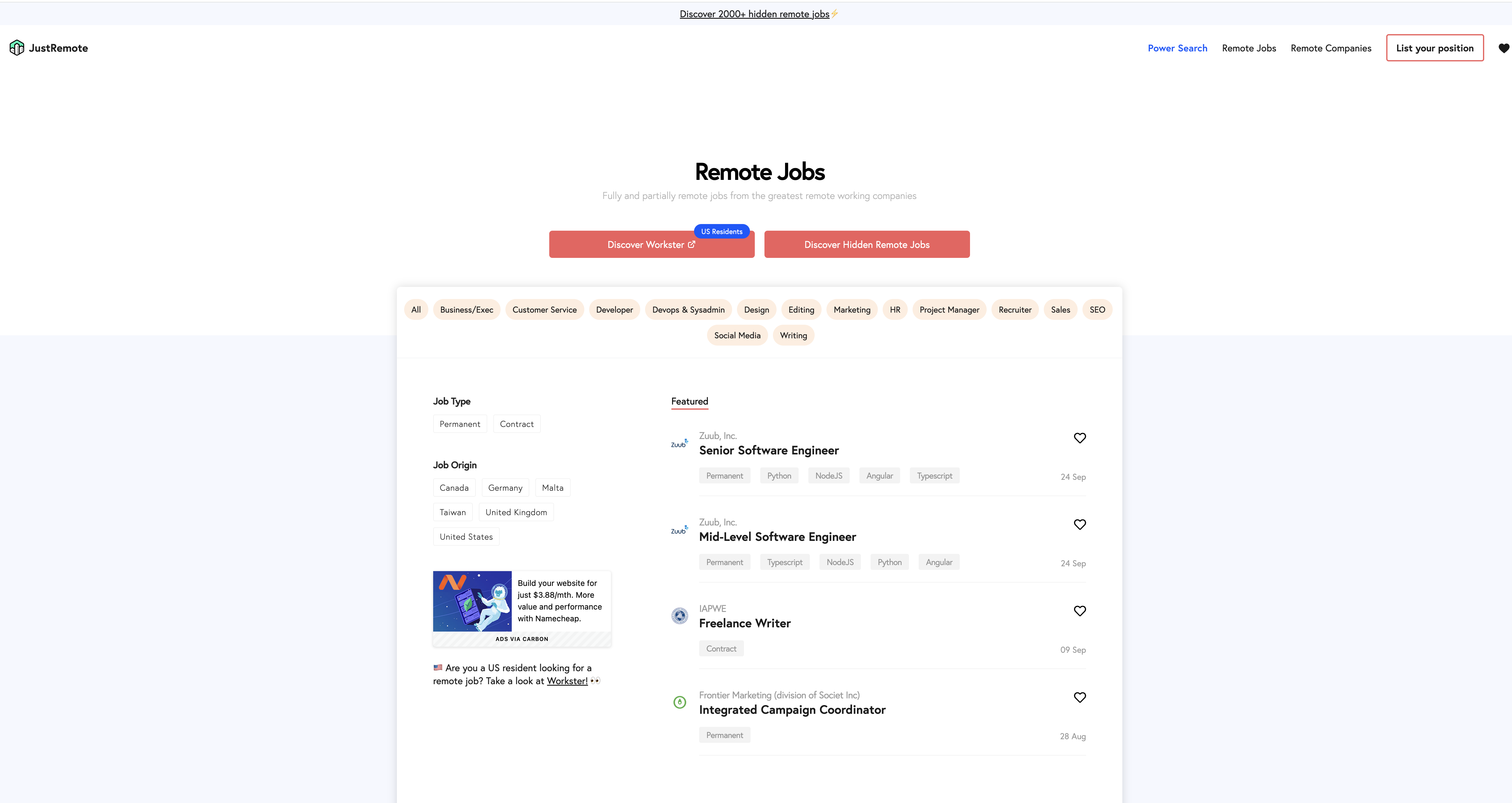Enable the United Kingdom origin filter
1512x803 pixels.
pyautogui.click(x=516, y=512)
